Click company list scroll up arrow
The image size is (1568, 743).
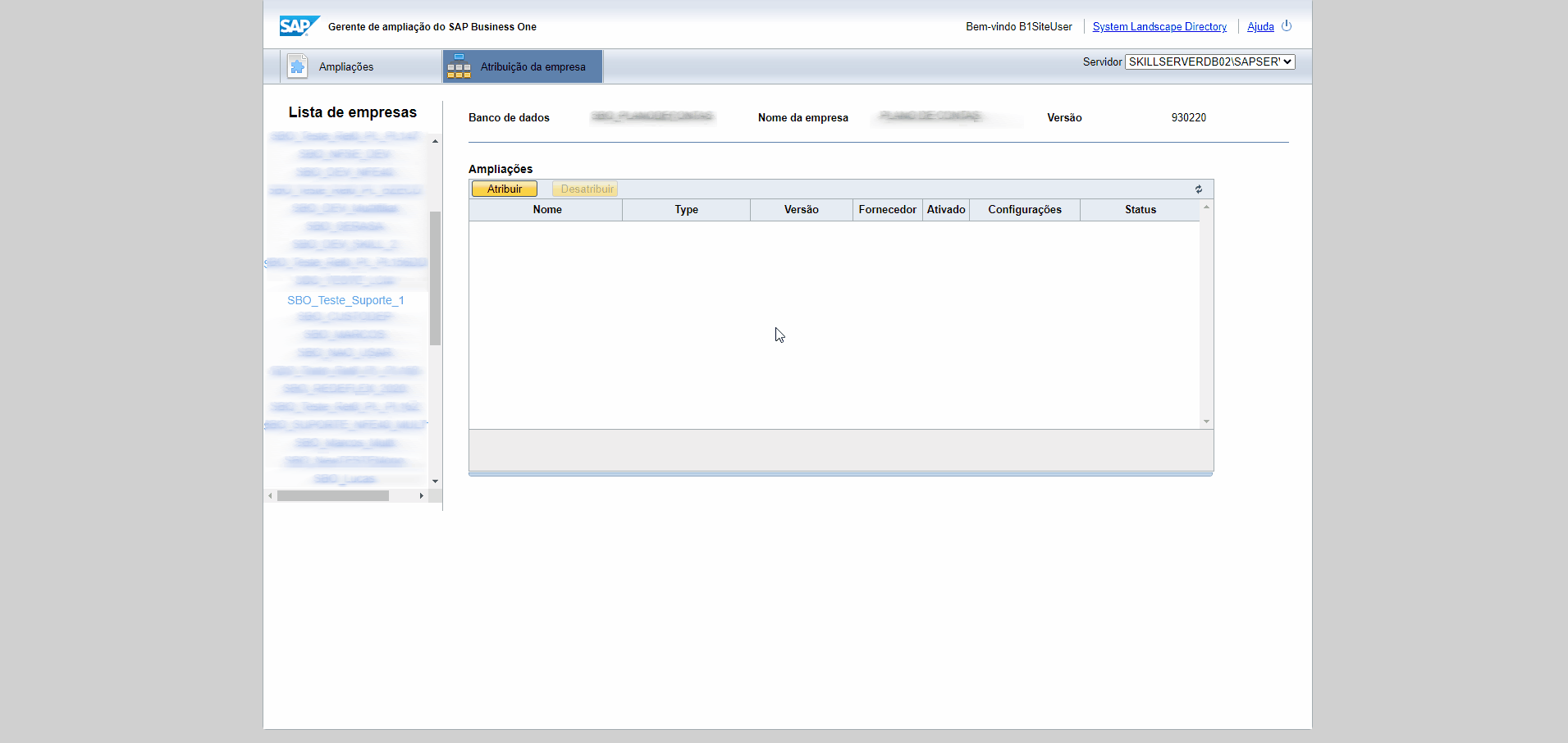435,141
